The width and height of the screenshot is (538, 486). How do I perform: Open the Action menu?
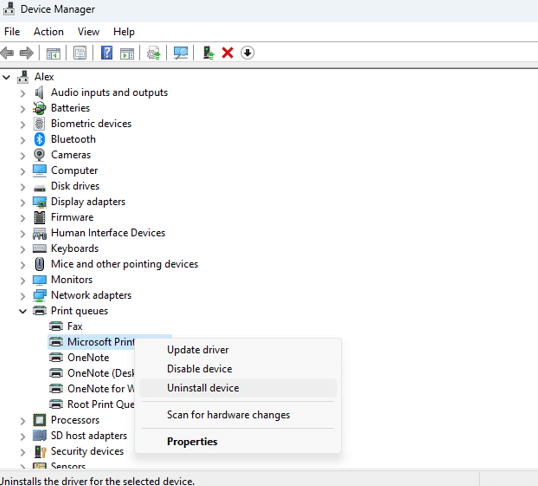[49, 32]
